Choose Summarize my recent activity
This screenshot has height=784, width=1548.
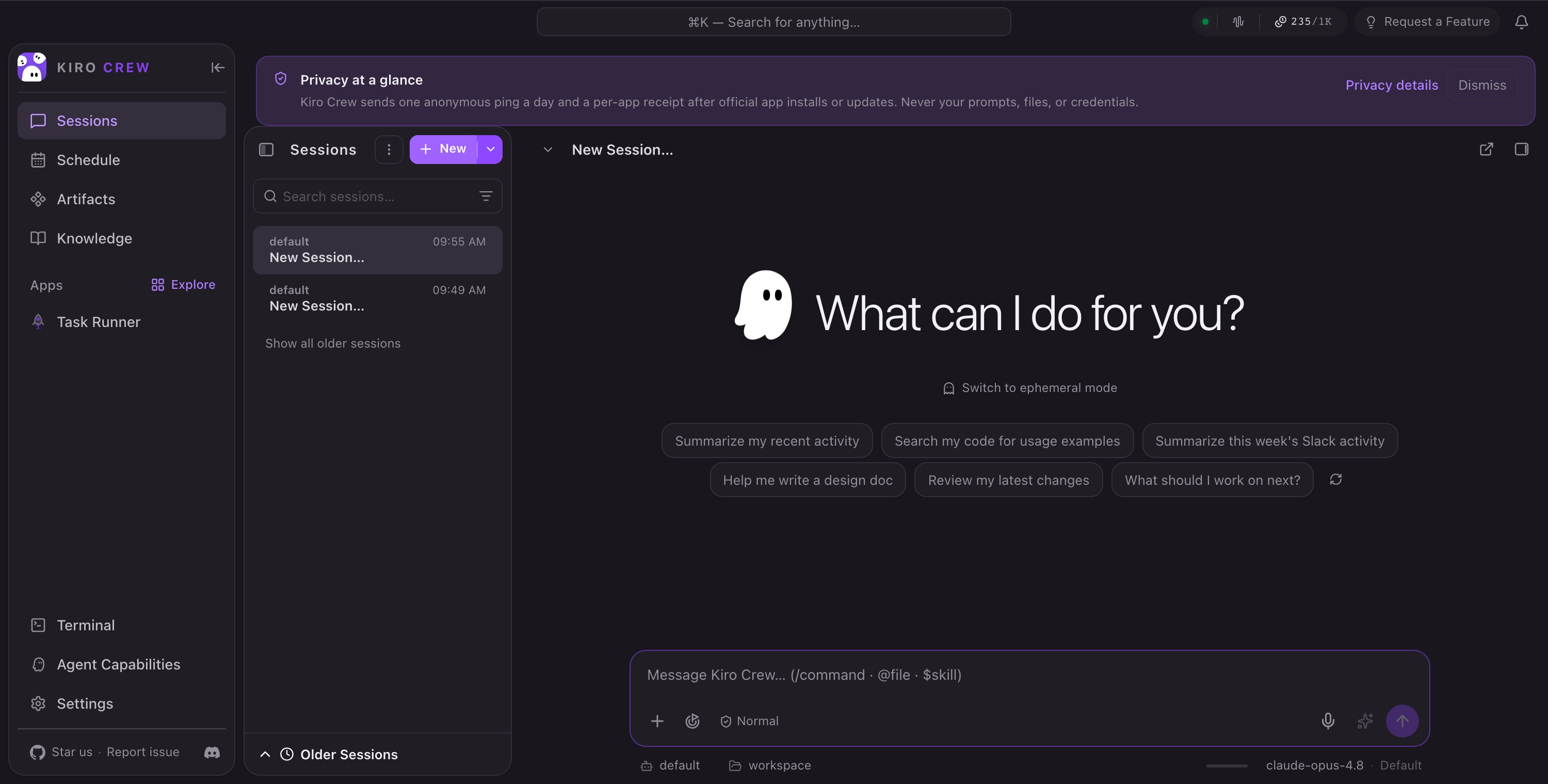click(x=767, y=440)
